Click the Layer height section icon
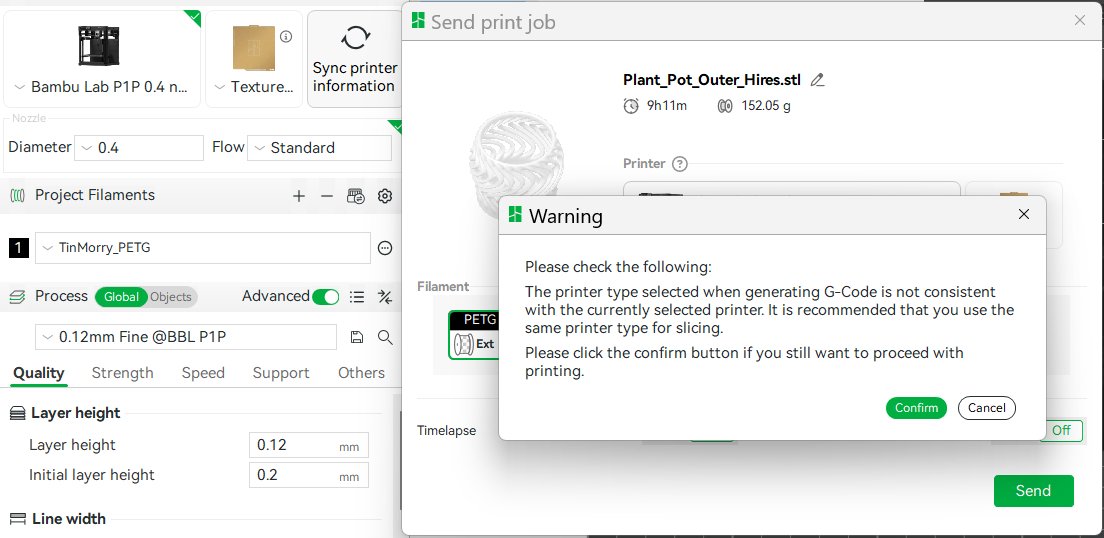 (18, 413)
